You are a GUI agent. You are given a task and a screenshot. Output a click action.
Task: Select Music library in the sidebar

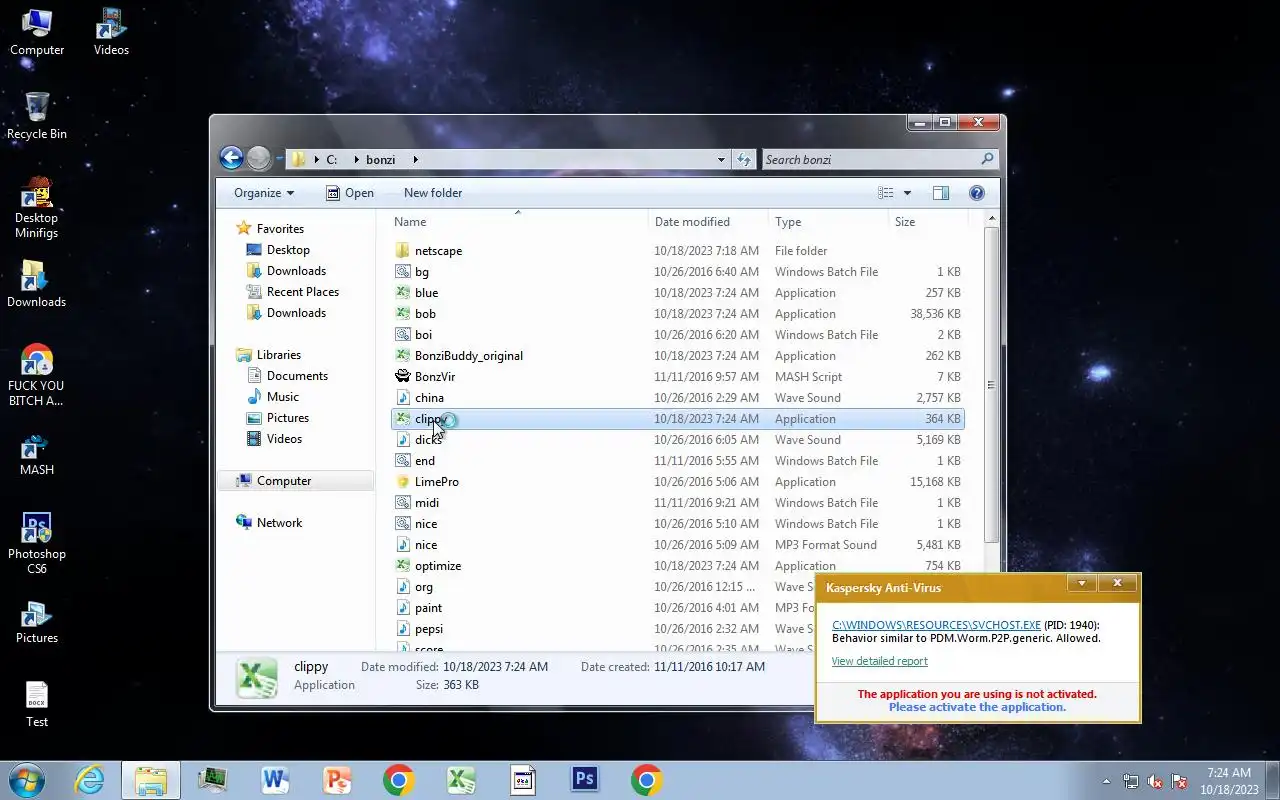click(x=282, y=397)
